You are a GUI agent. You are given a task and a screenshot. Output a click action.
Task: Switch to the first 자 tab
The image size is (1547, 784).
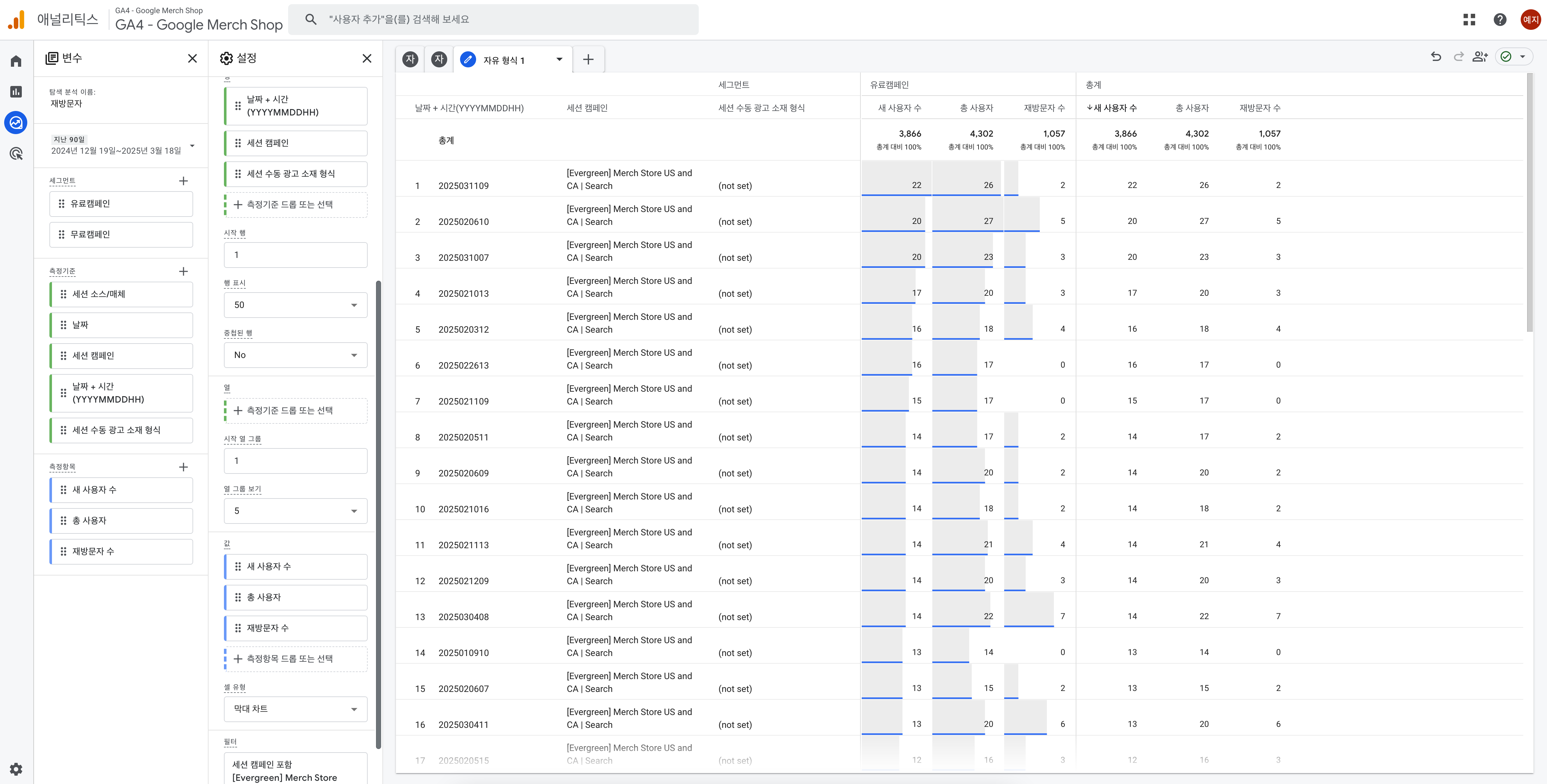click(x=410, y=59)
